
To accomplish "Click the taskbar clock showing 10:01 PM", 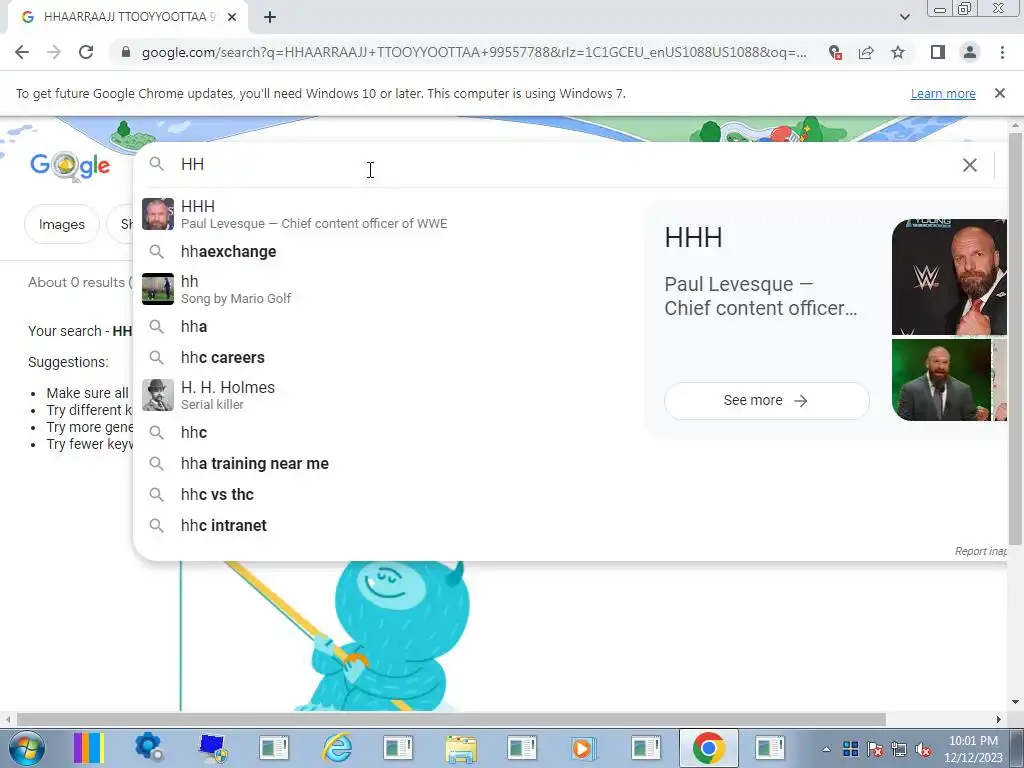I will (973, 749).
